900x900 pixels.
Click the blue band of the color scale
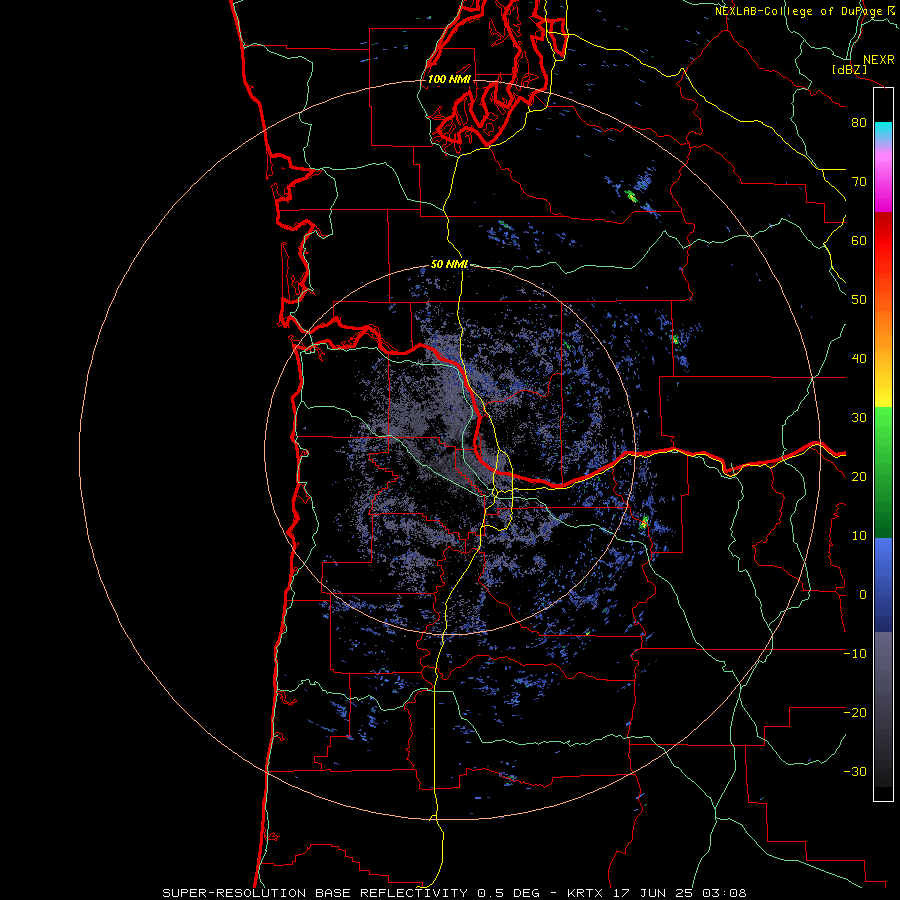(x=883, y=584)
